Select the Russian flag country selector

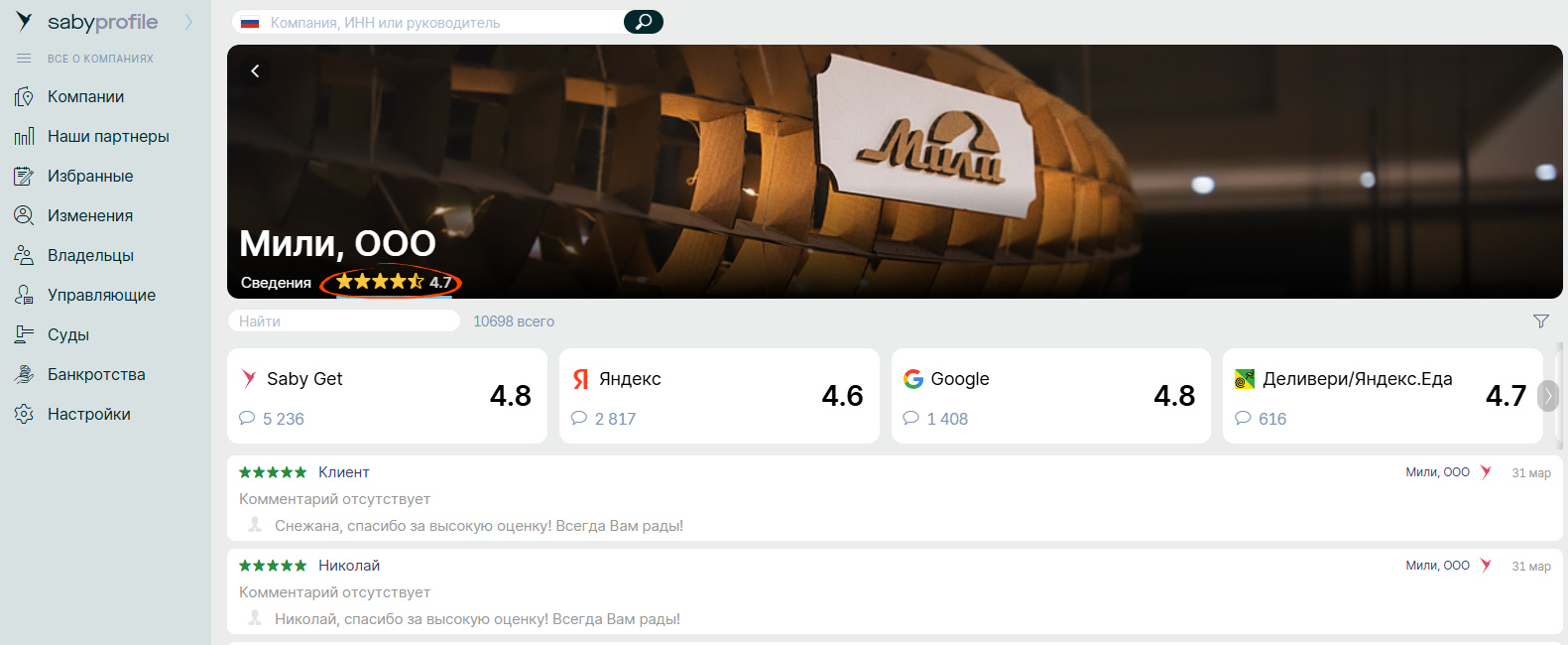click(x=250, y=22)
